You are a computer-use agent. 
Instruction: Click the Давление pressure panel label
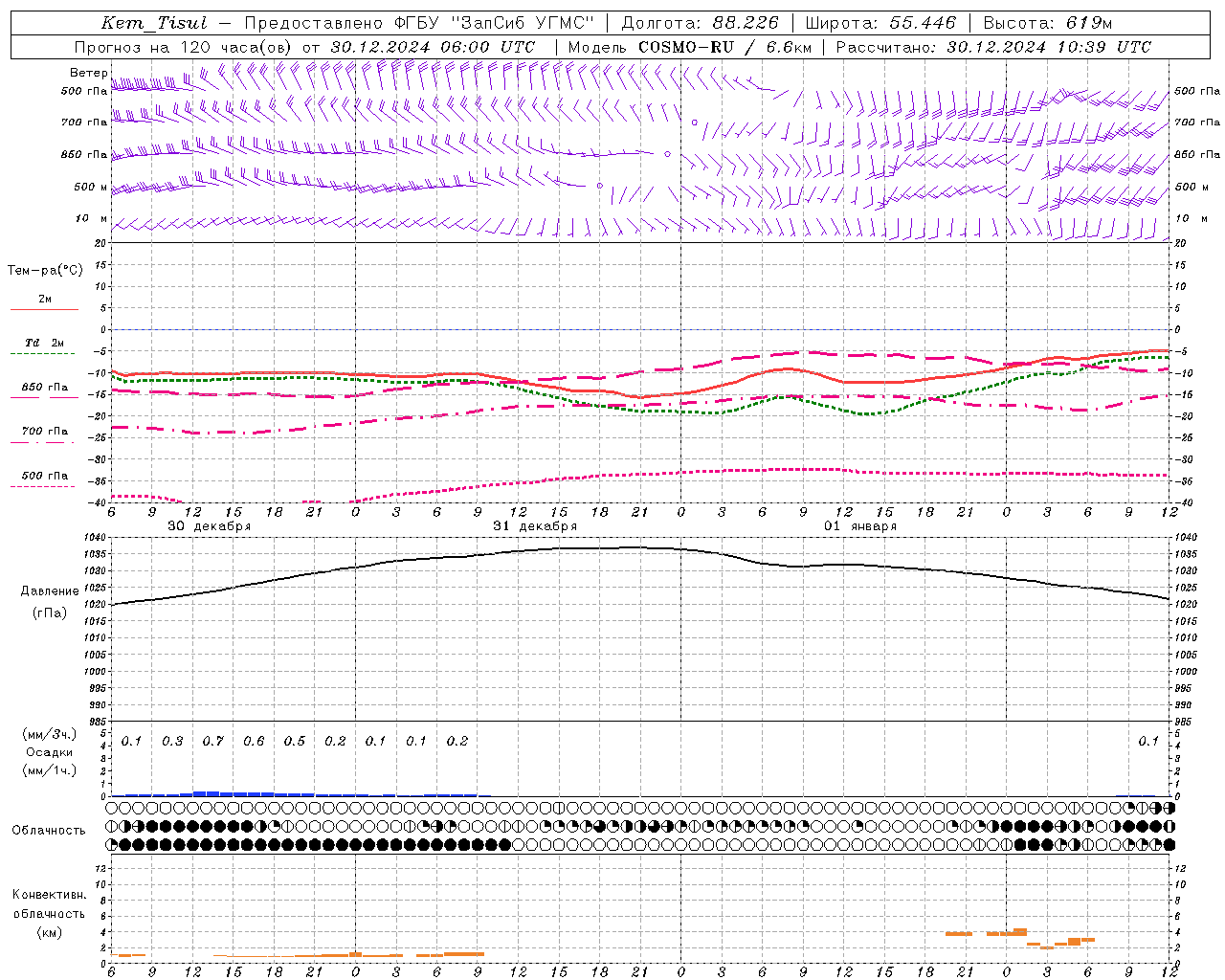(50, 591)
